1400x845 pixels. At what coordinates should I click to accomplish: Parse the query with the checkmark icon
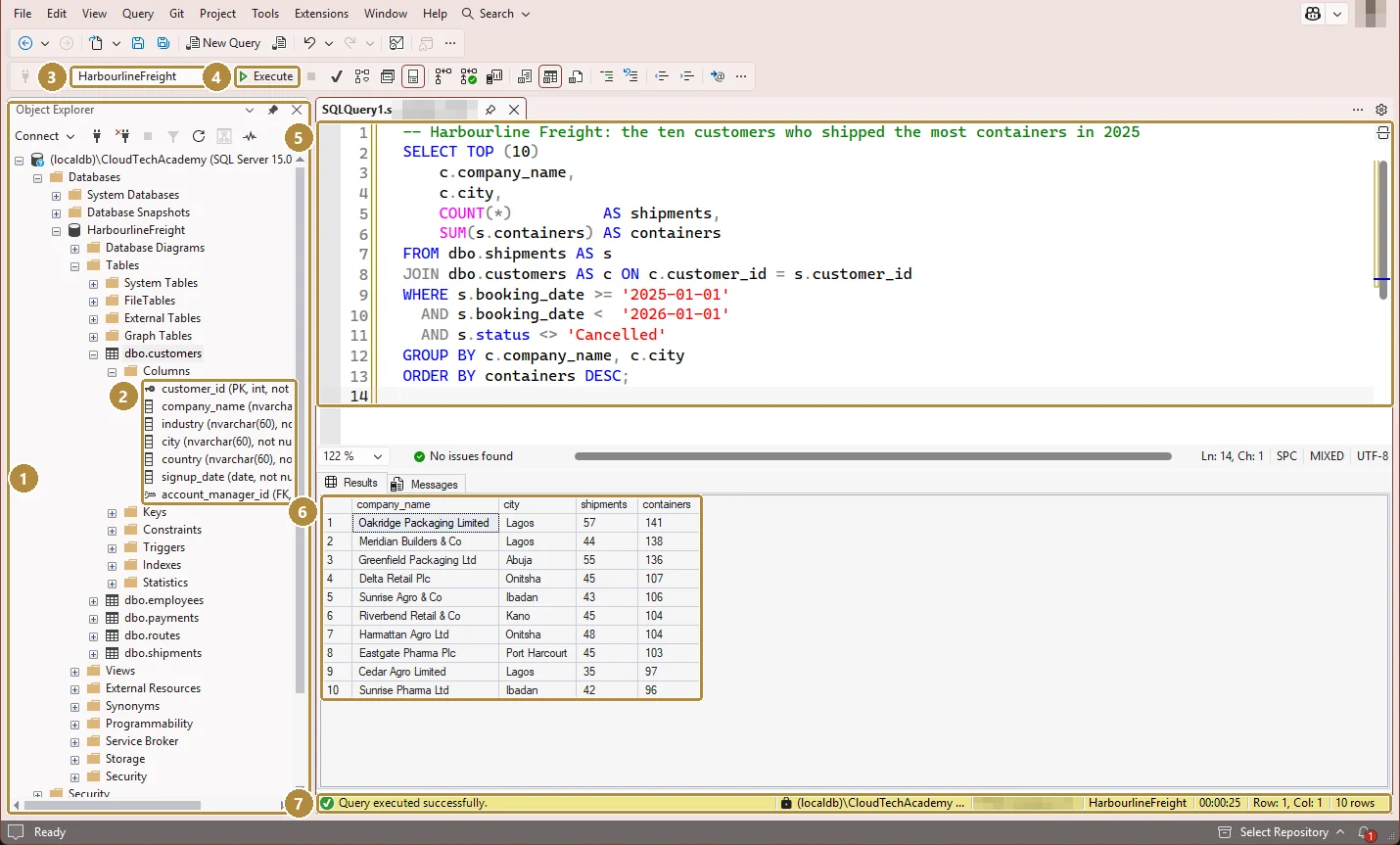click(x=337, y=76)
